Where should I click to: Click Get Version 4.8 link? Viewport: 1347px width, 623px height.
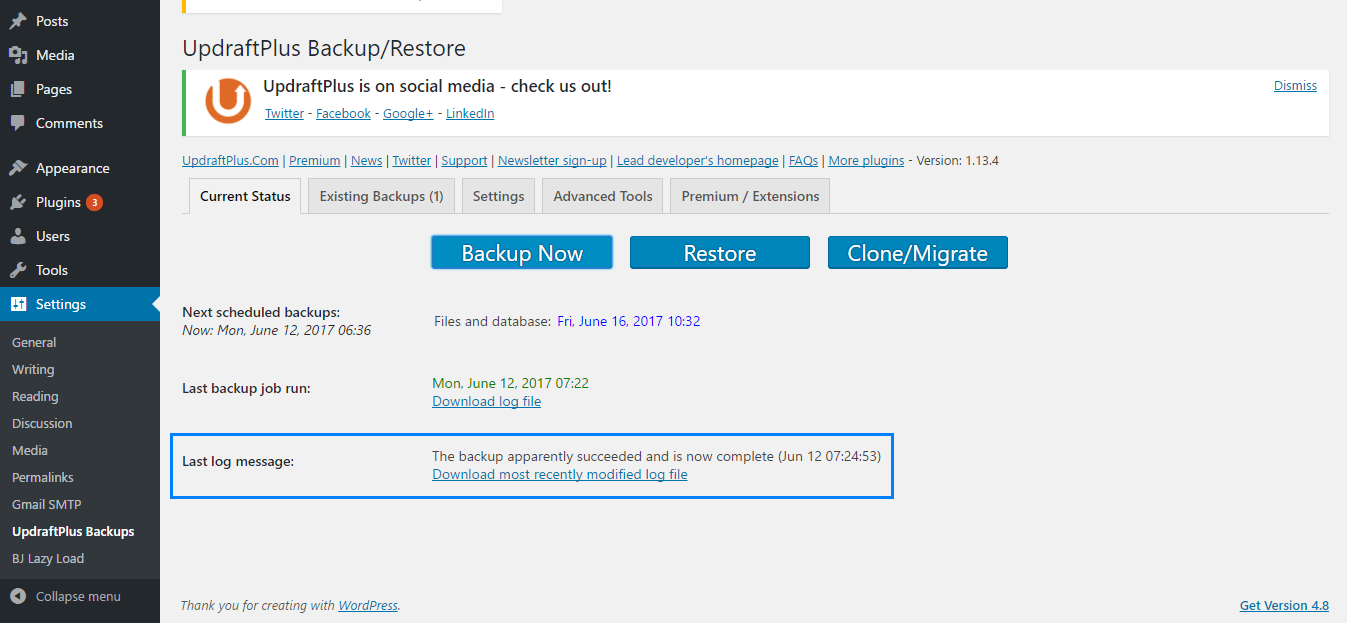click(1284, 605)
